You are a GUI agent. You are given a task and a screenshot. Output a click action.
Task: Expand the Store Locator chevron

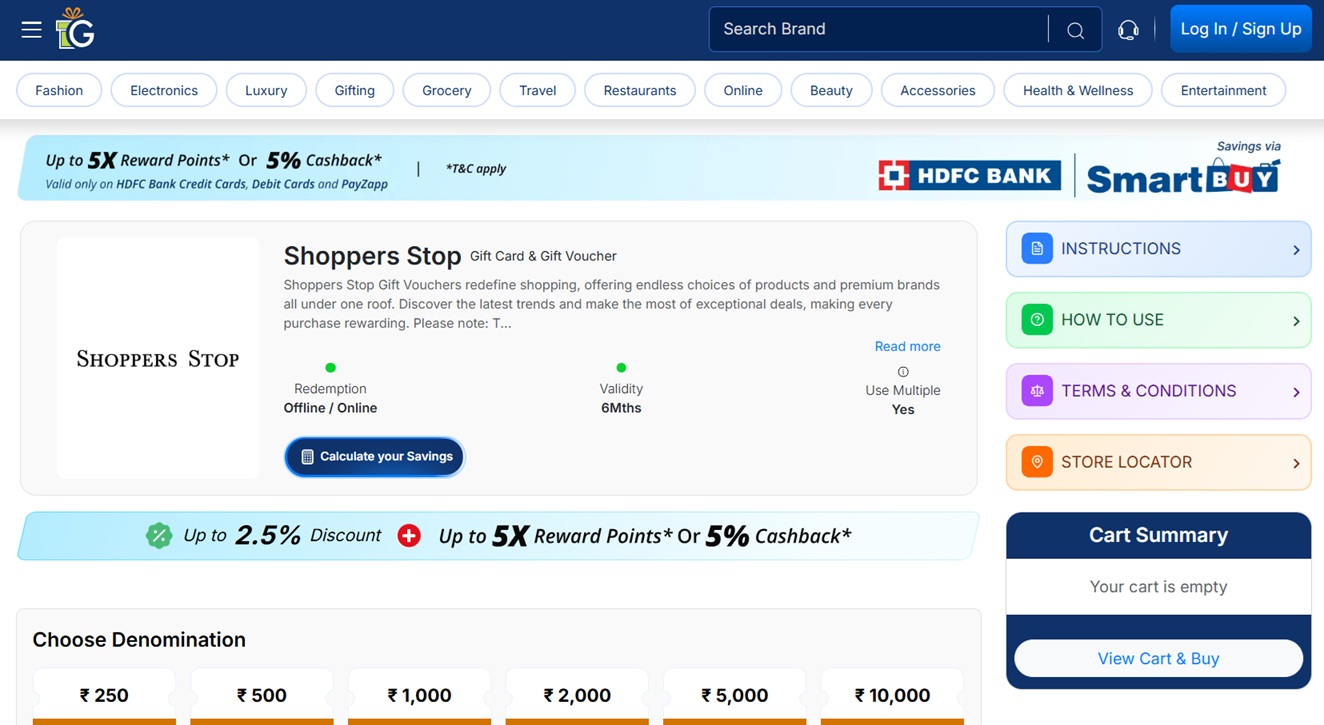tap(1296, 463)
